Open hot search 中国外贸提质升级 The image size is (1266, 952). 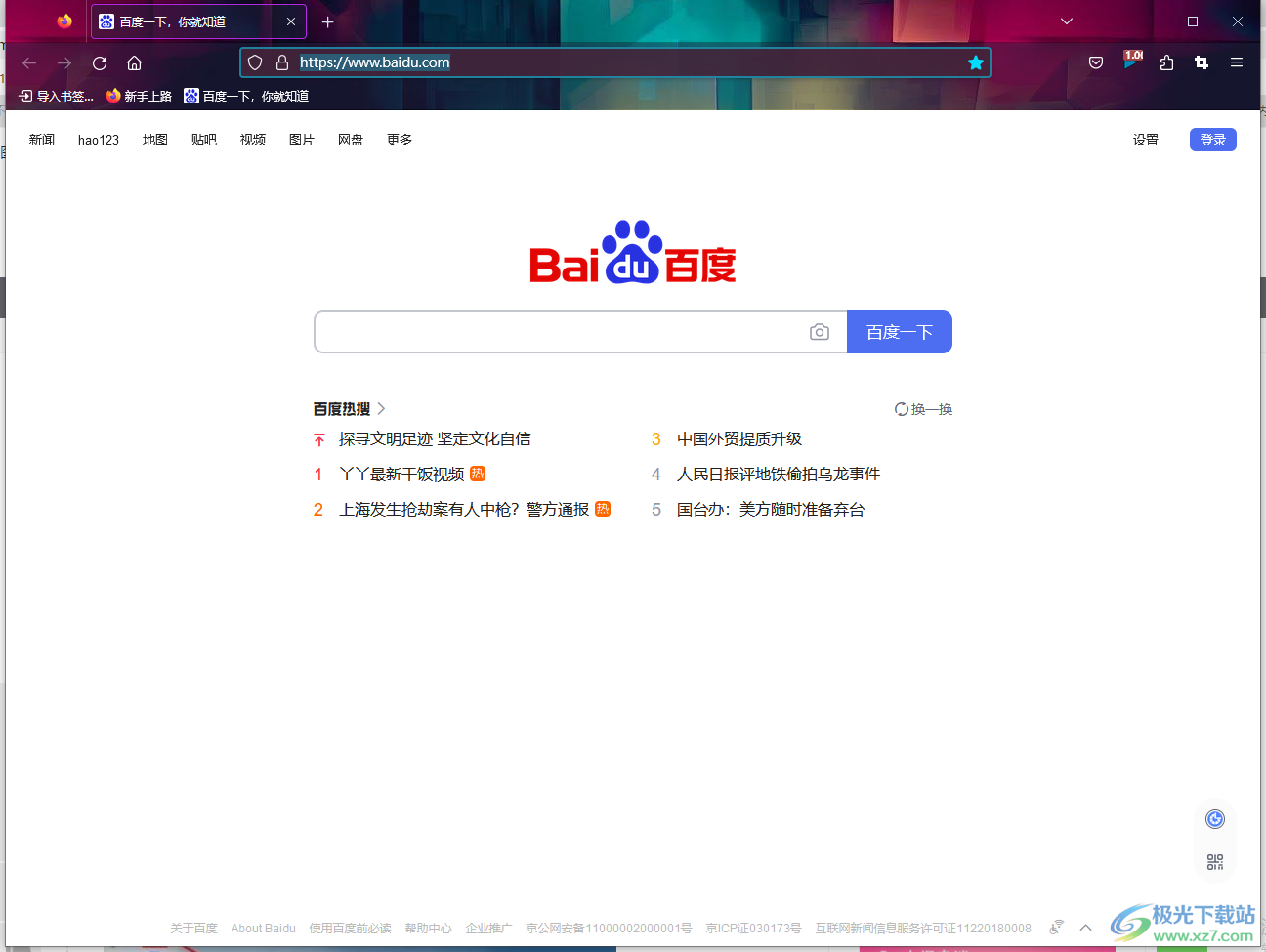click(739, 439)
